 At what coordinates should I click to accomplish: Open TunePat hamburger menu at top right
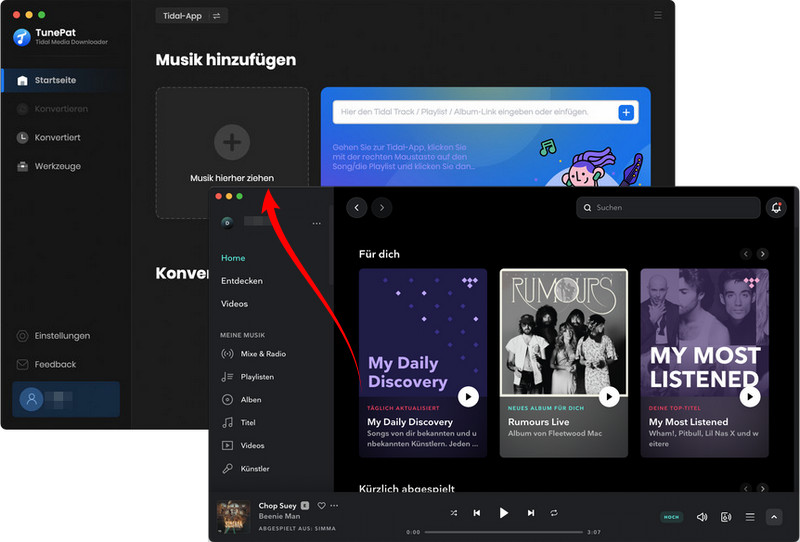(x=658, y=15)
